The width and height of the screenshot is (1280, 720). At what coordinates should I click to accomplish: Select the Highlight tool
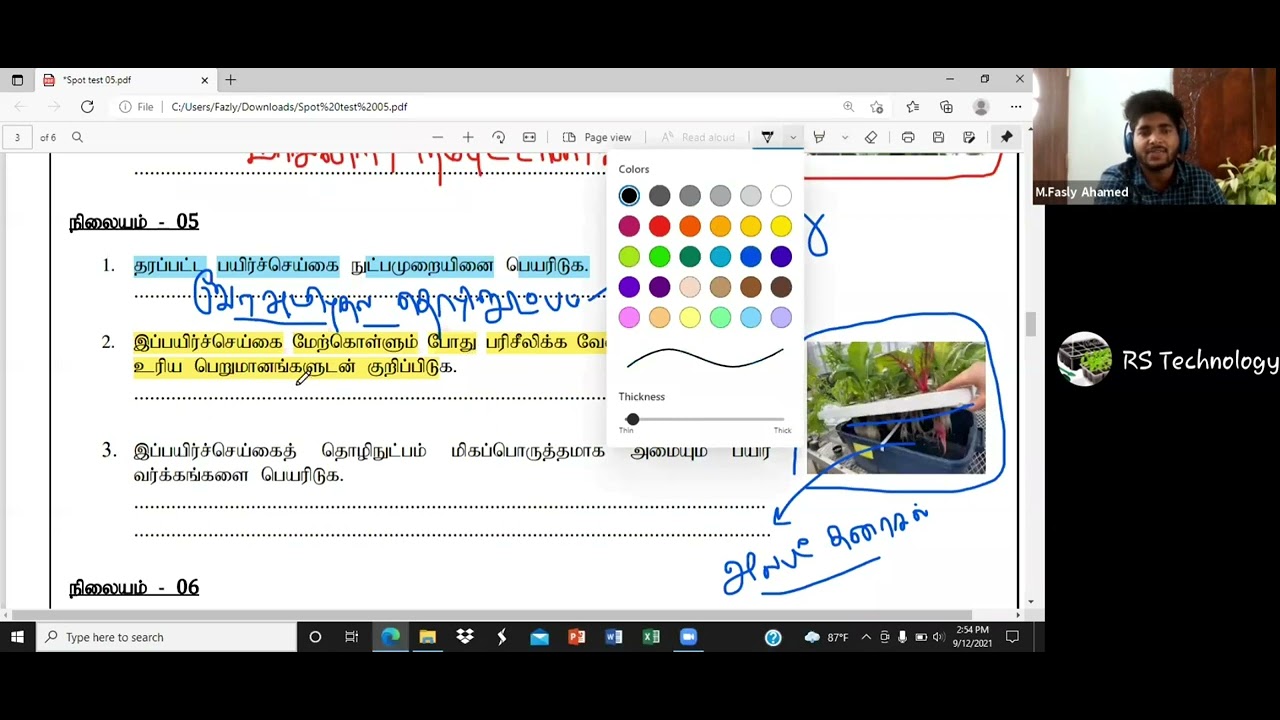819,137
